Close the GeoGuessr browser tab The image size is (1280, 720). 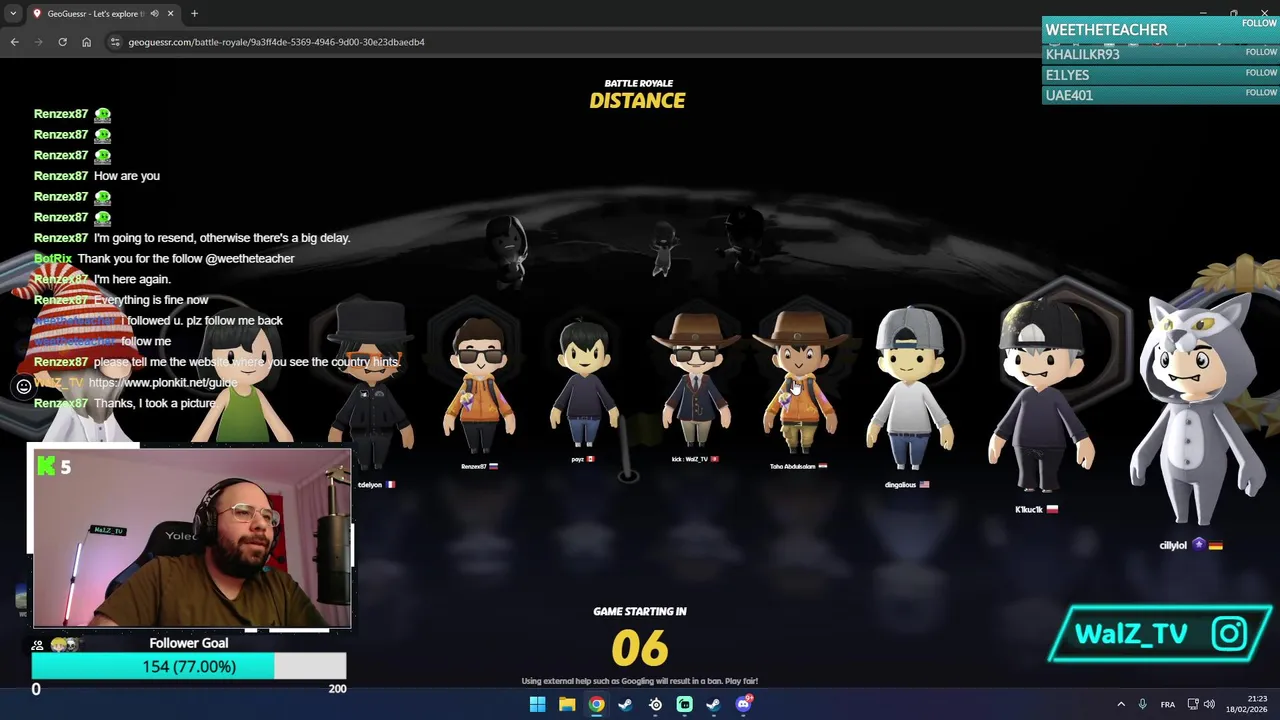(x=170, y=14)
